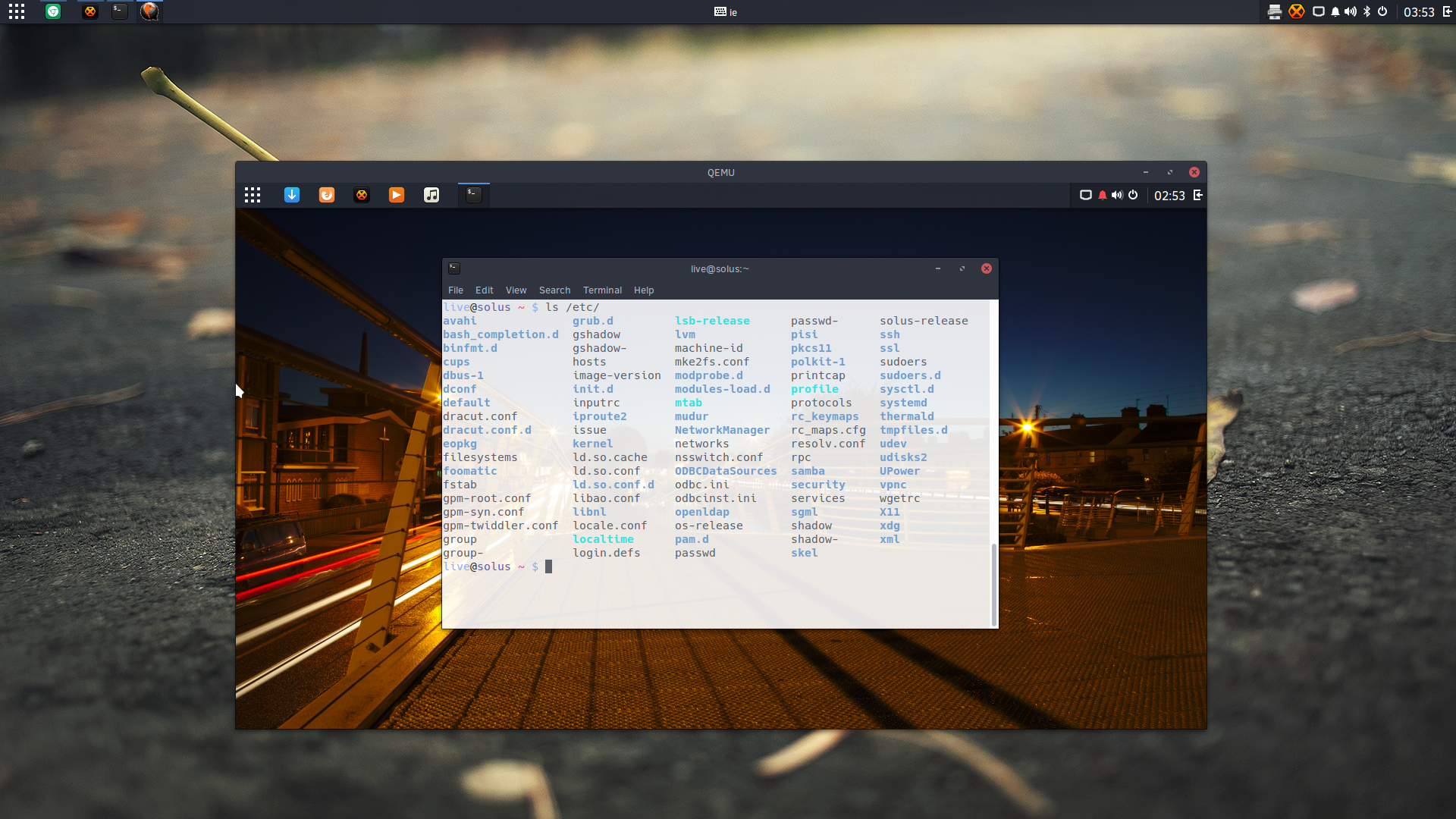Image resolution: width=1456 pixels, height=819 pixels.
Task: Click the keyboard layout 'ie' indicator
Action: coord(726,11)
